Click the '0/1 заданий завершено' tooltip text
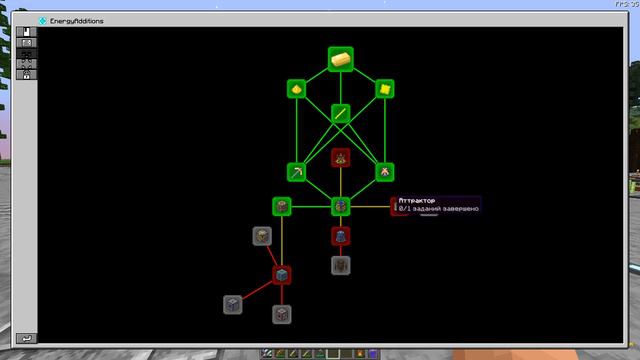Image resolution: width=640 pixels, height=360 pixels. coord(439,209)
